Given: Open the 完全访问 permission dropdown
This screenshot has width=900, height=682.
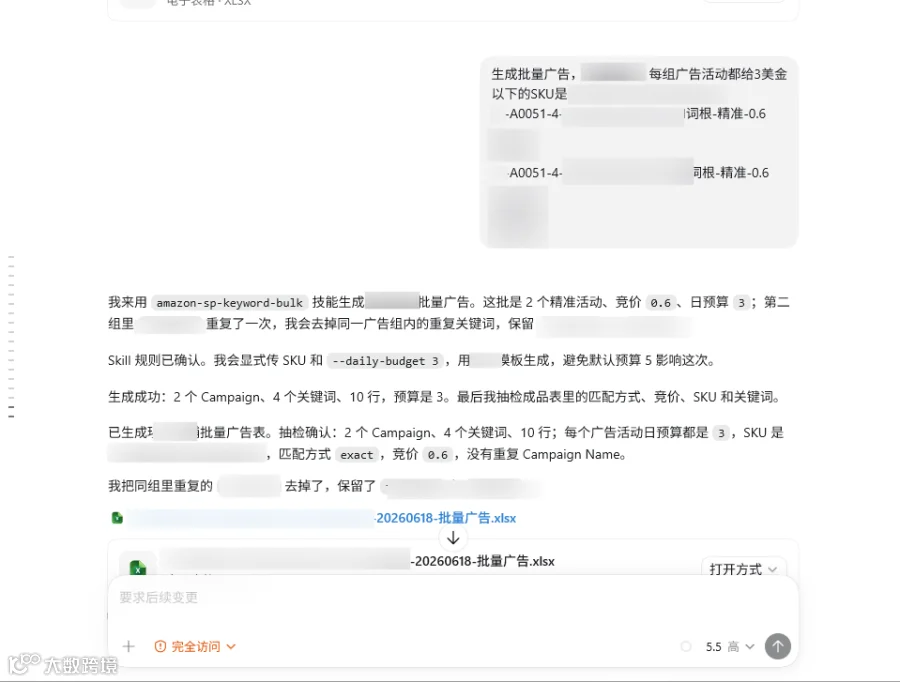Looking at the screenshot, I should (x=195, y=646).
